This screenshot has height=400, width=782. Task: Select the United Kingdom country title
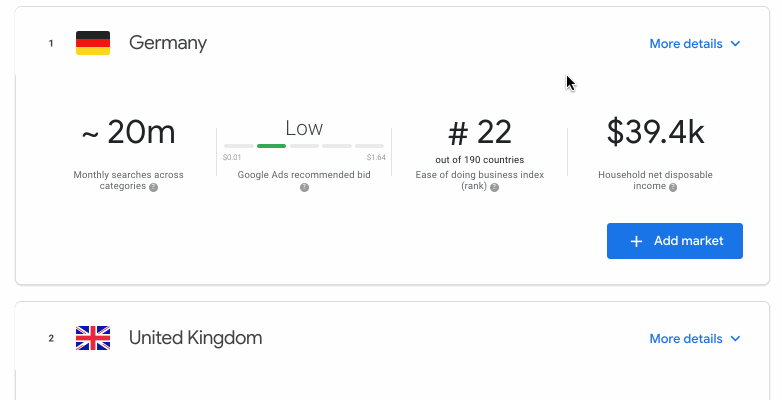(x=195, y=338)
